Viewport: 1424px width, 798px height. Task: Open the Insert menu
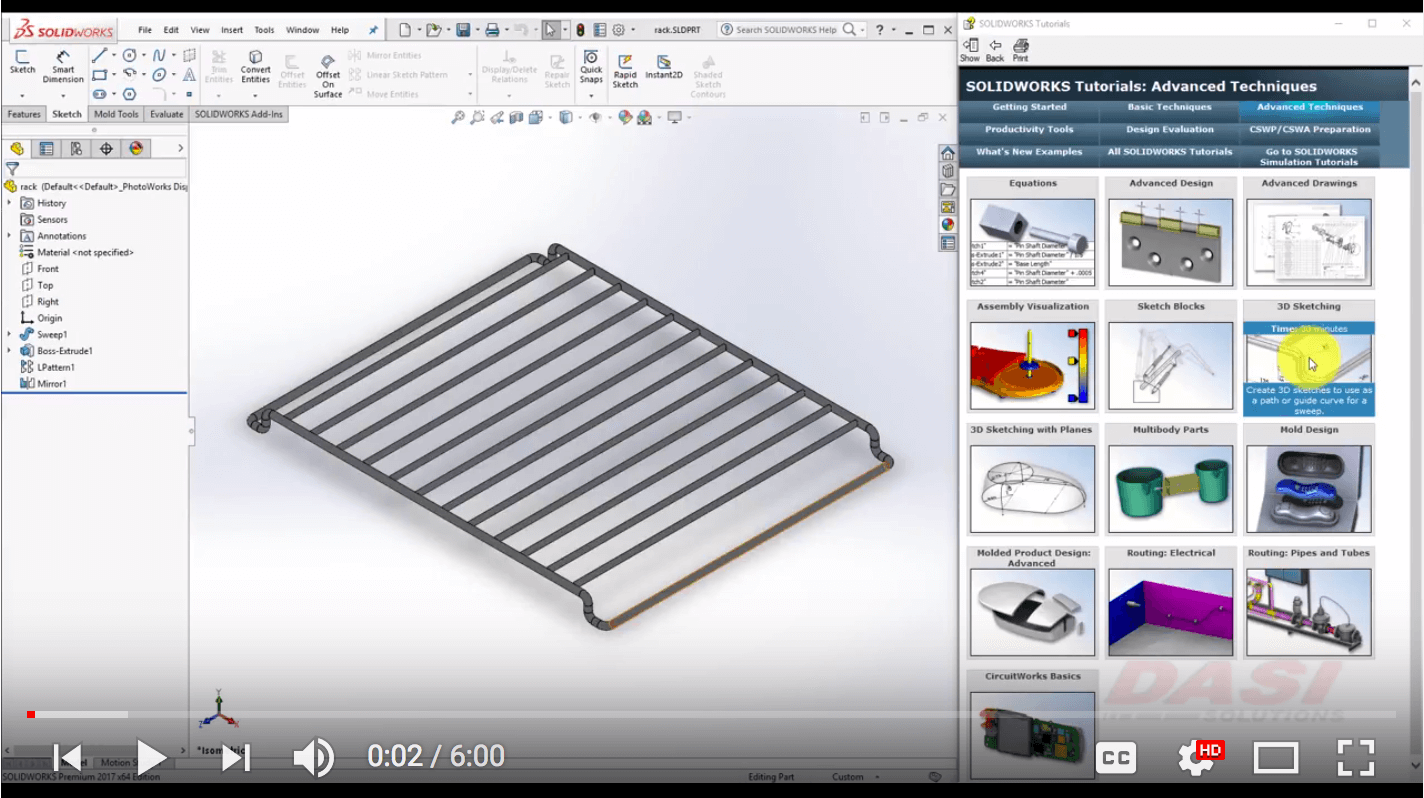(232, 29)
